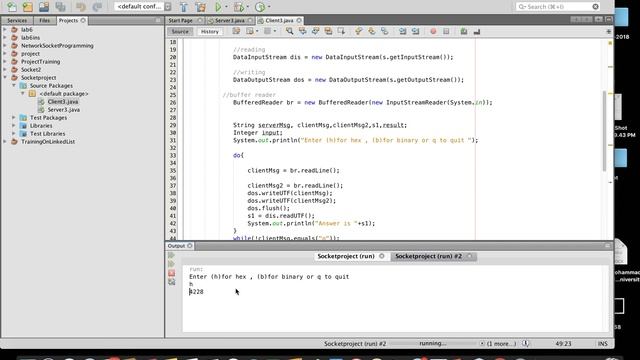Screen dimensions: 640x360
Task: Click the split editor plus icon
Action: coord(609,31)
